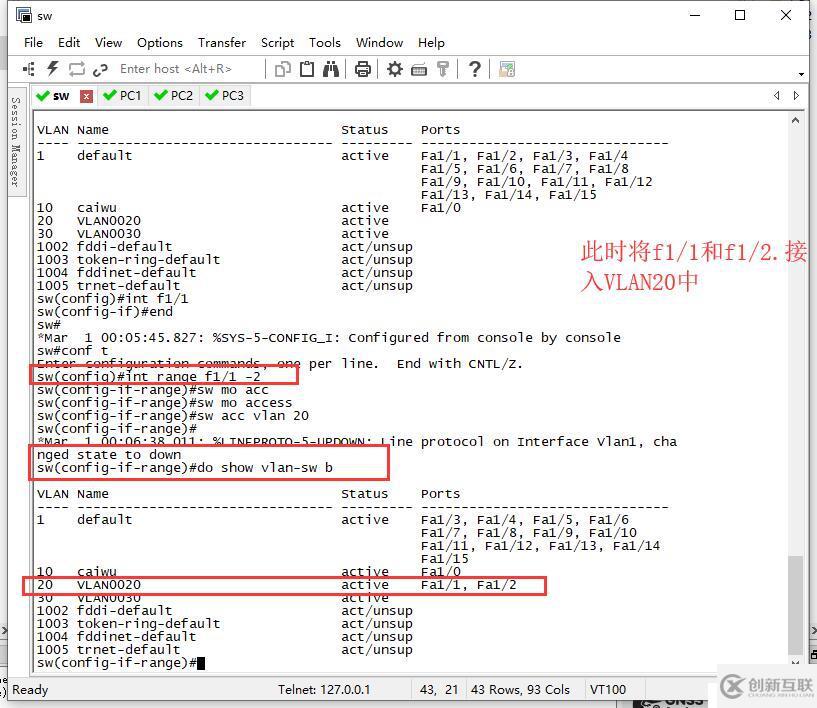Open the Help menu
Image resolution: width=817 pixels, height=708 pixels.
(431, 43)
